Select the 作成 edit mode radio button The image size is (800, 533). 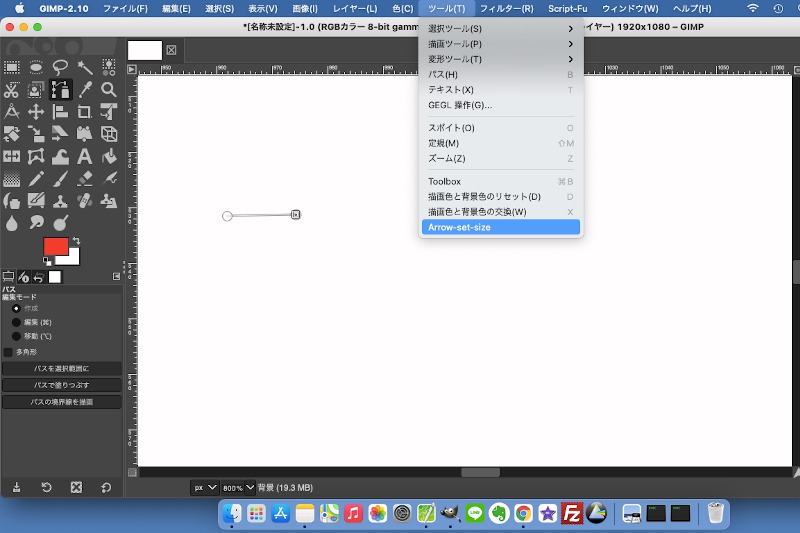pos(16,308)
